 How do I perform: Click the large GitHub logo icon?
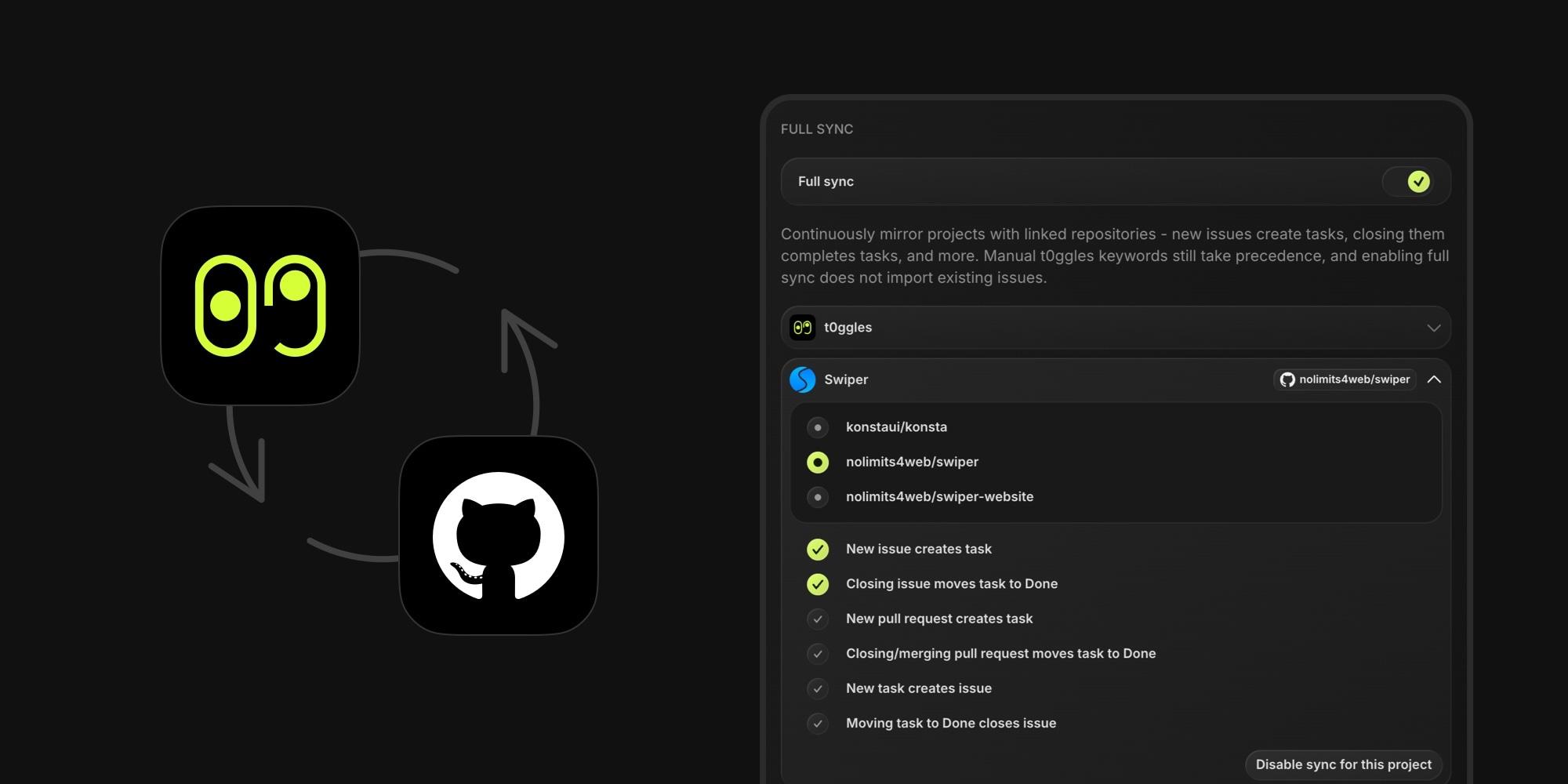pos(499,535)
